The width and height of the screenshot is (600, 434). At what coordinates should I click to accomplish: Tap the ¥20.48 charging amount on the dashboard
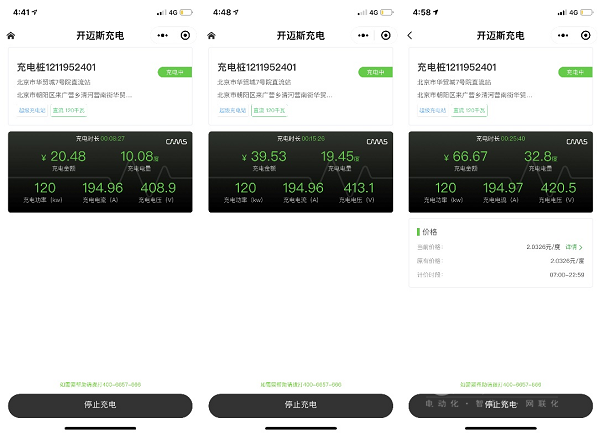tap(64, 156)
